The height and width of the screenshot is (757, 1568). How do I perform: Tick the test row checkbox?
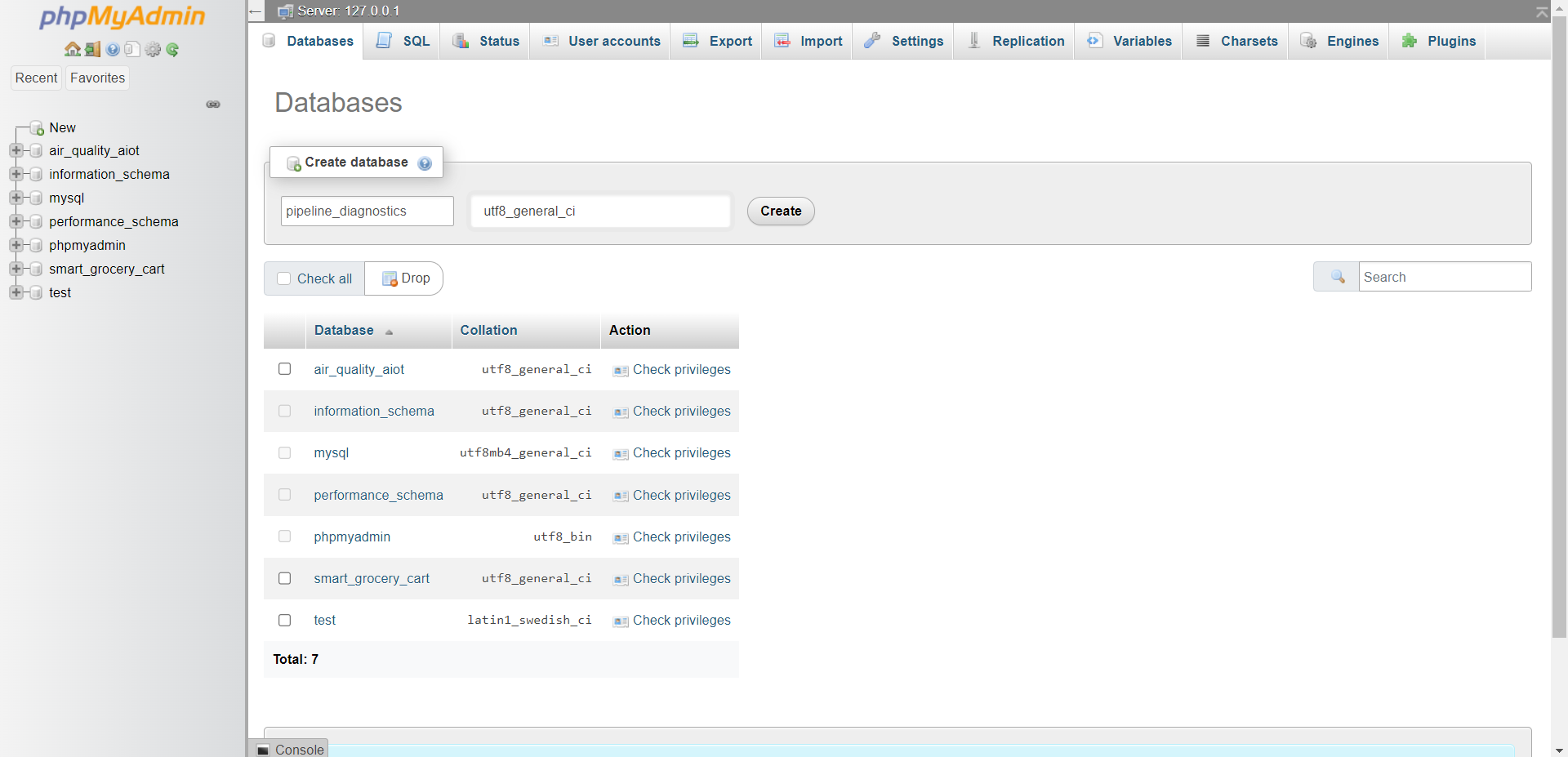284,620
